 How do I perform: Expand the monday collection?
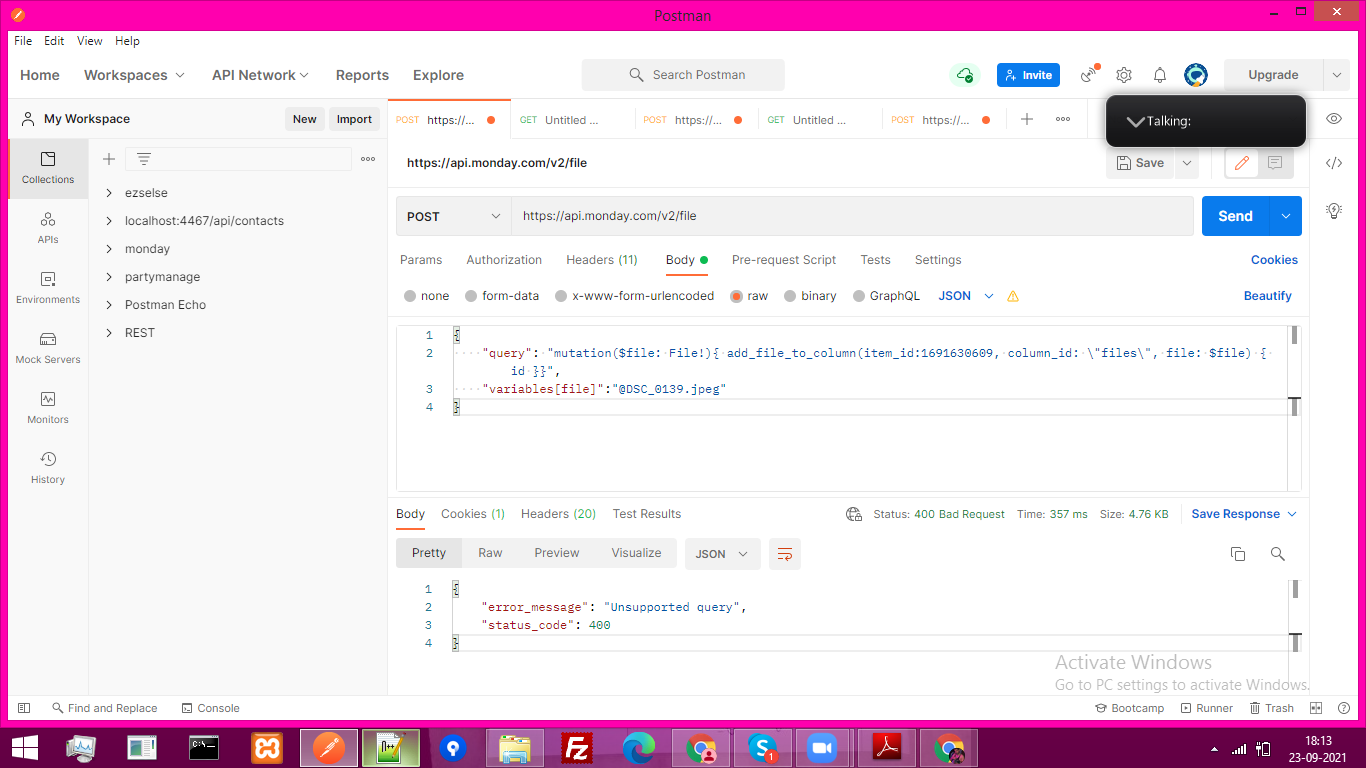pos(109,249)
